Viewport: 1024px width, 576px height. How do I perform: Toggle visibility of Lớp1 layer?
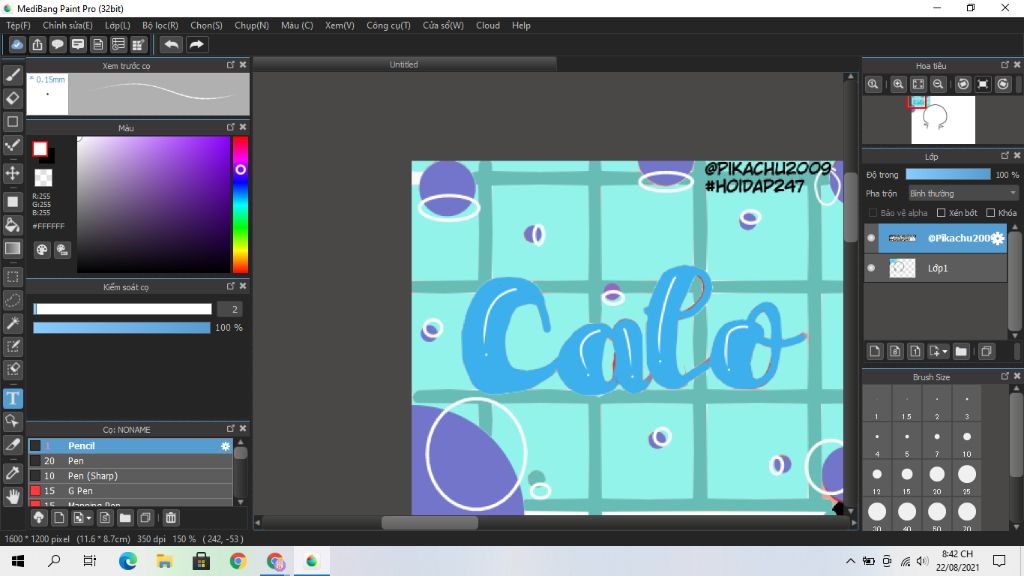tap(871, 268)
